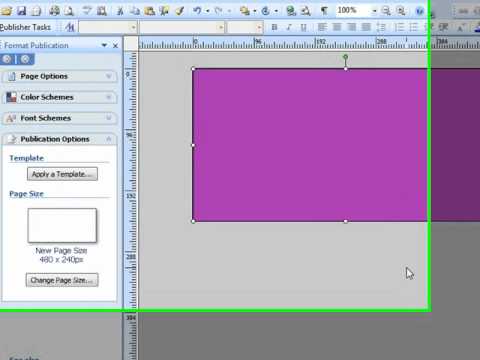Toggle Underline formatting

[304, 27]
